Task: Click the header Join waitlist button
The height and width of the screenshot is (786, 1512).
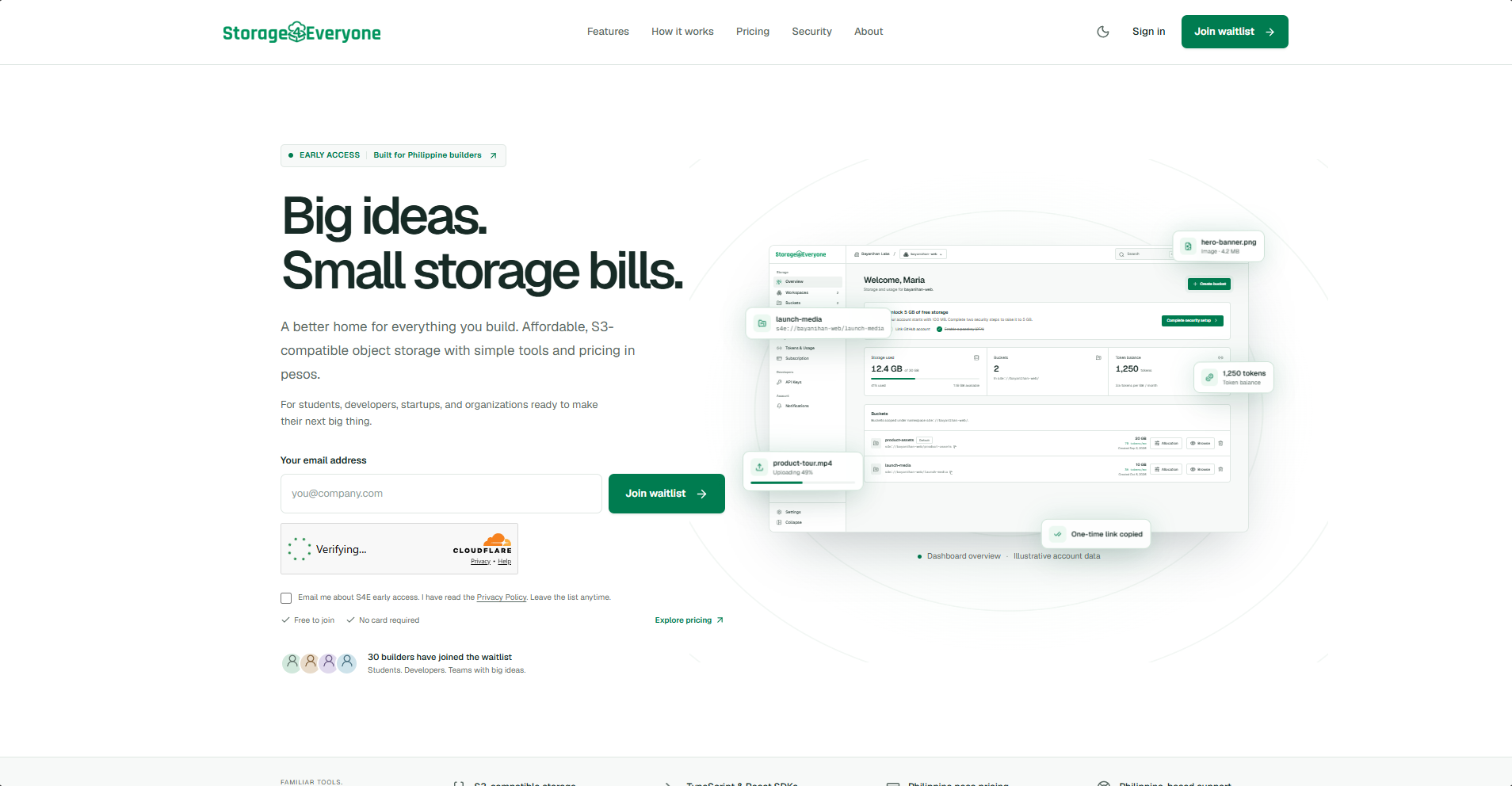Action: click(1235, 32)
